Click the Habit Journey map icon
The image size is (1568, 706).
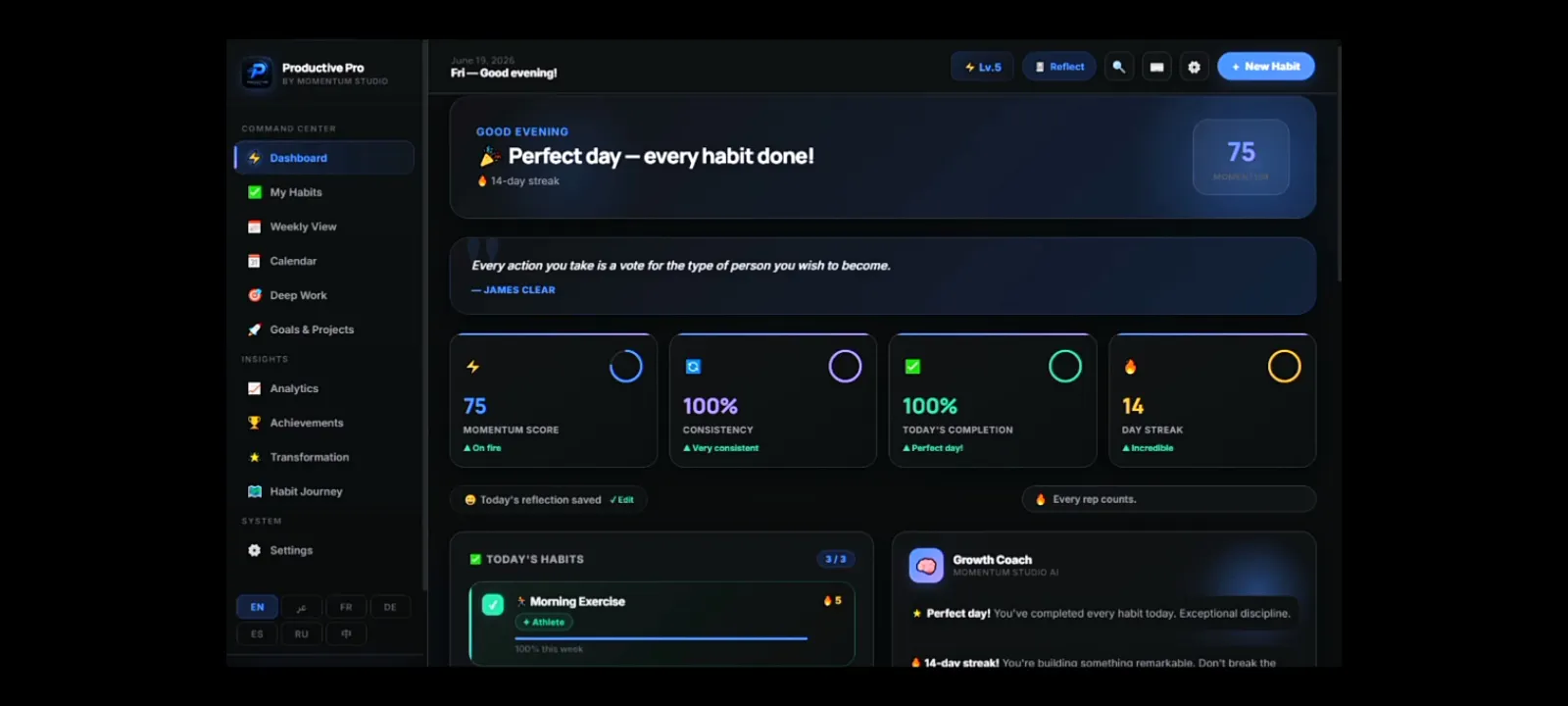pos(255,491)
